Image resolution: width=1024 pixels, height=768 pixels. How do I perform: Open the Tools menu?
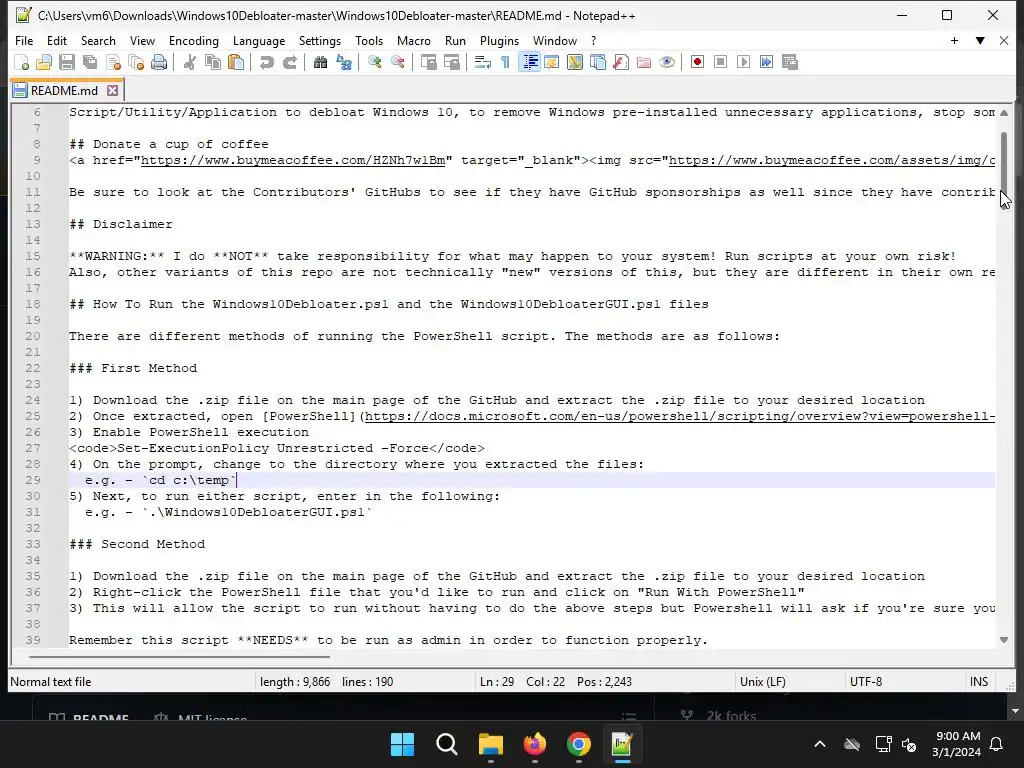pyautogui.click(x=369, y=40)
